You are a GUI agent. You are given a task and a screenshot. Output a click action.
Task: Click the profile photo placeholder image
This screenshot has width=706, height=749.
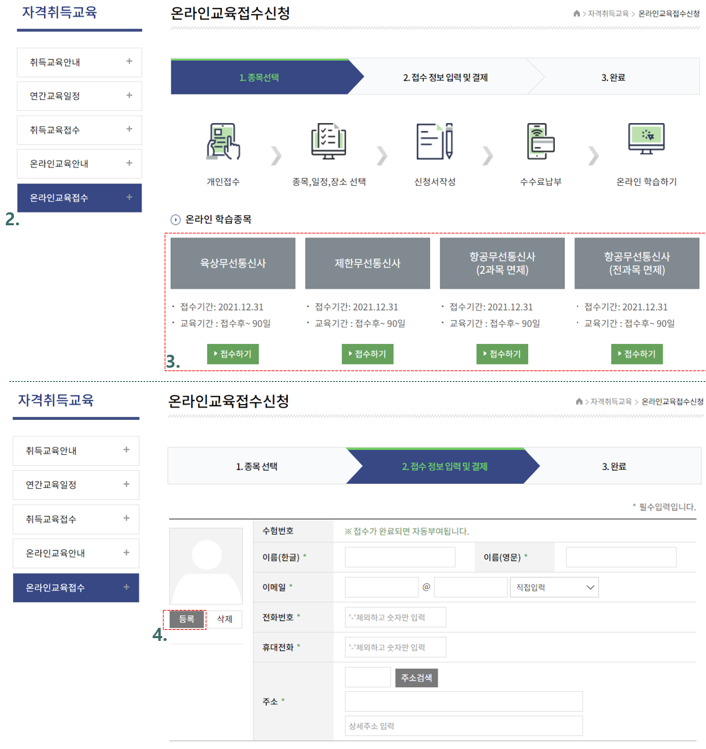205,567
